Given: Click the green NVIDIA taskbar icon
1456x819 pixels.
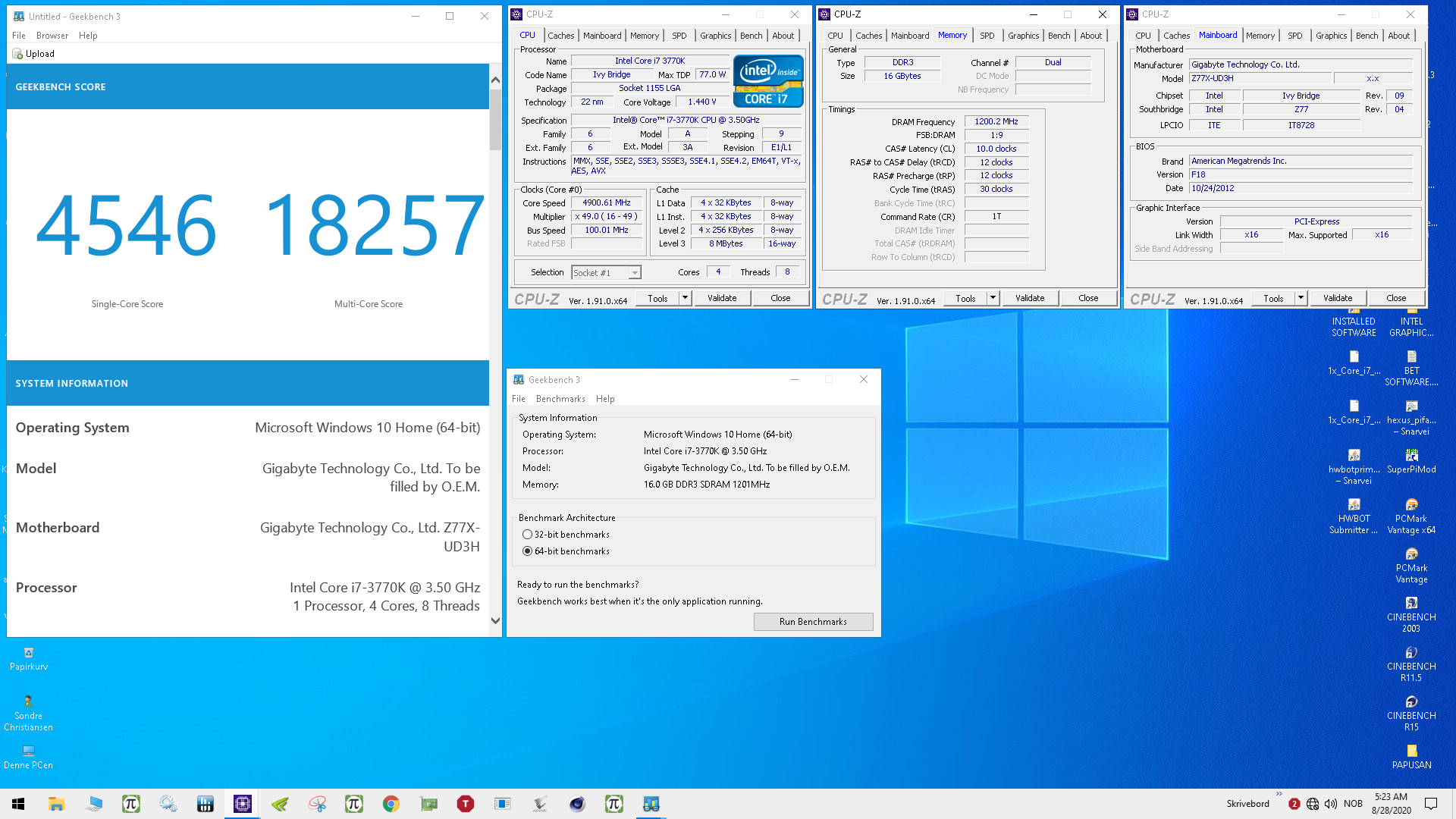Looking at the screenshot, I should tap(280, 804).
